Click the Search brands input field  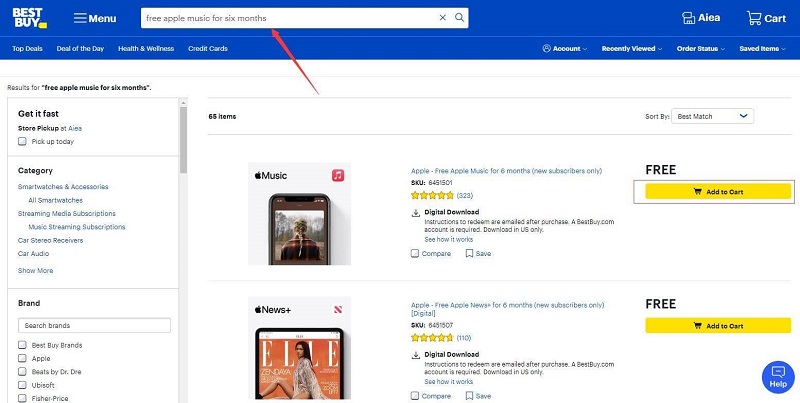tap(94, 326)
